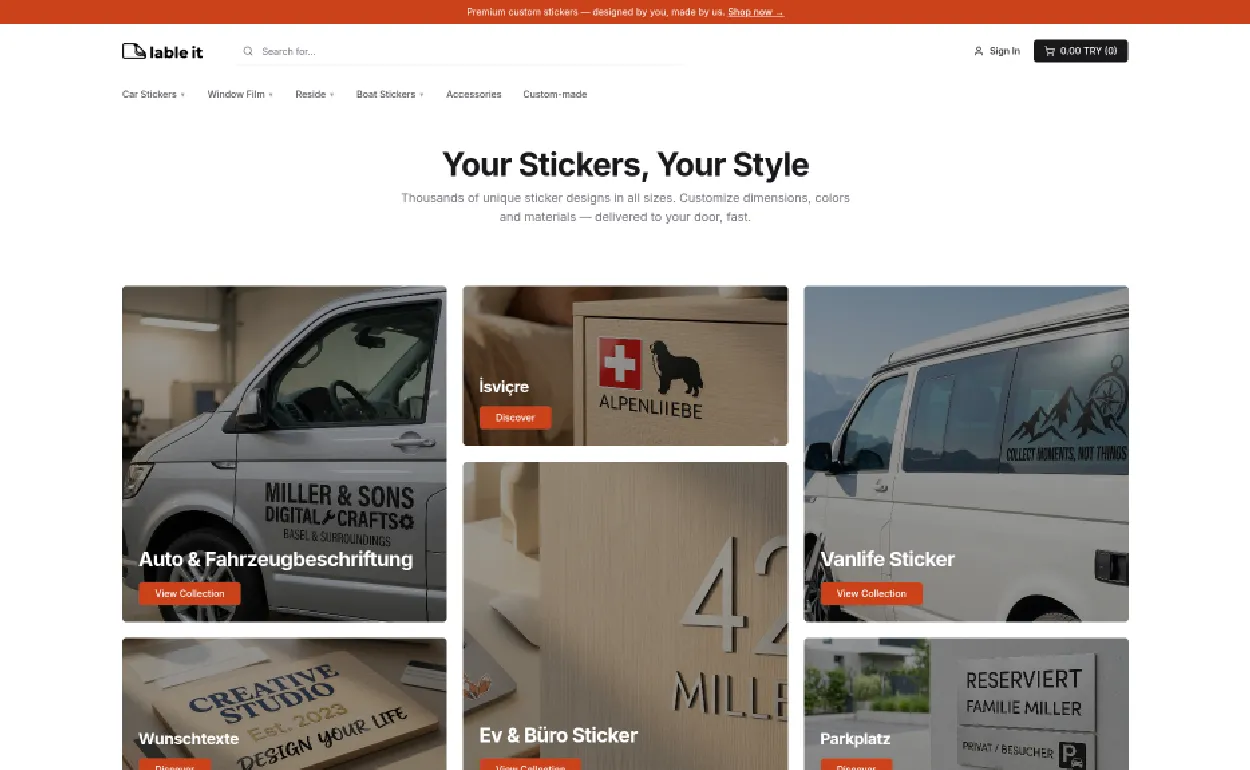The image size is (1250, 770).
Task: Open the Ev & Büro Sticker tile
Action: (x=625, y=616)
